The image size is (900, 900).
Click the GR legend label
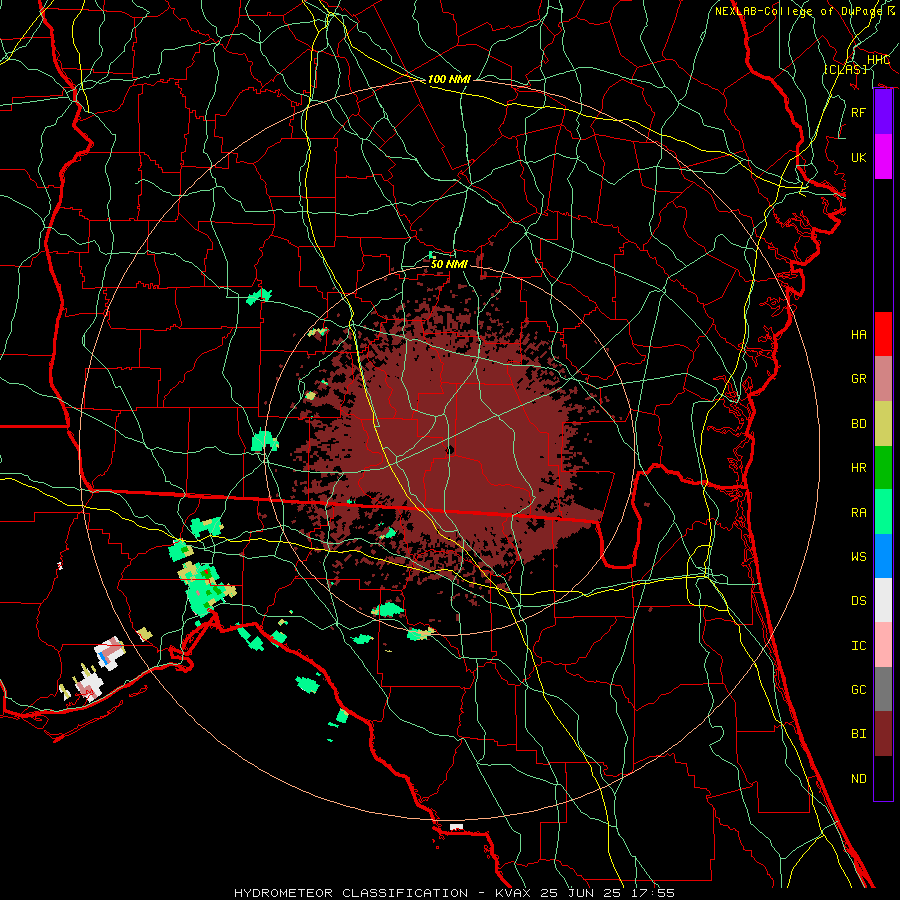point(858,379)
